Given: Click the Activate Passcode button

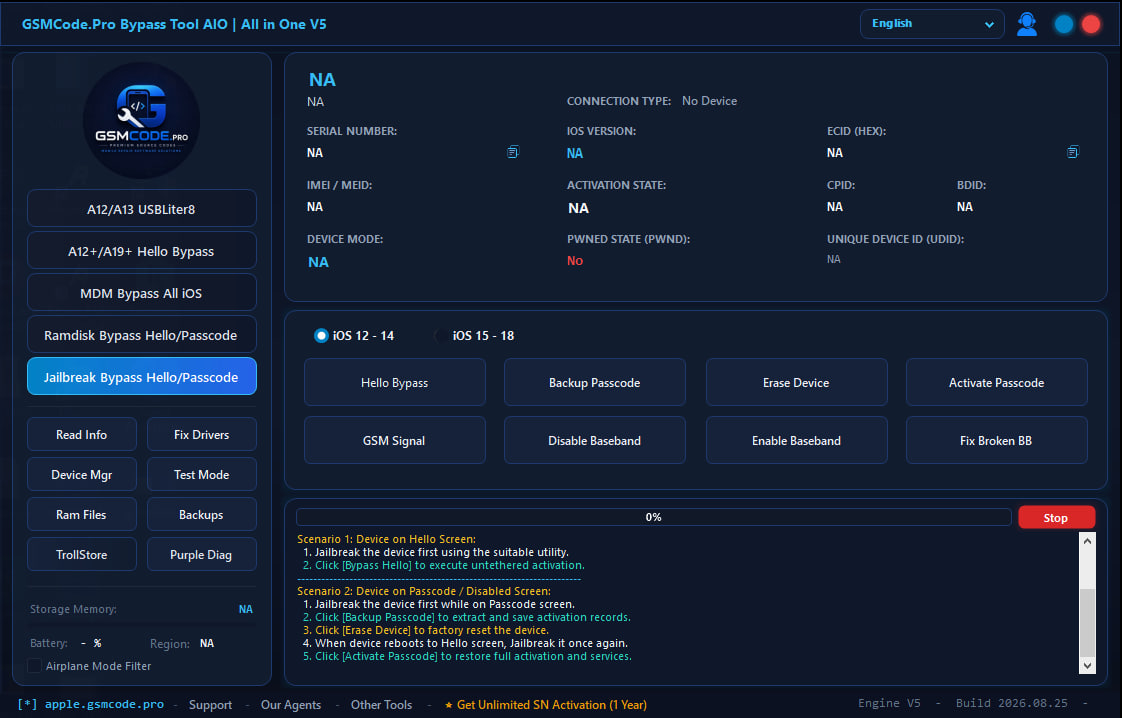Looking at the screenshot, I should click(997, 382).
